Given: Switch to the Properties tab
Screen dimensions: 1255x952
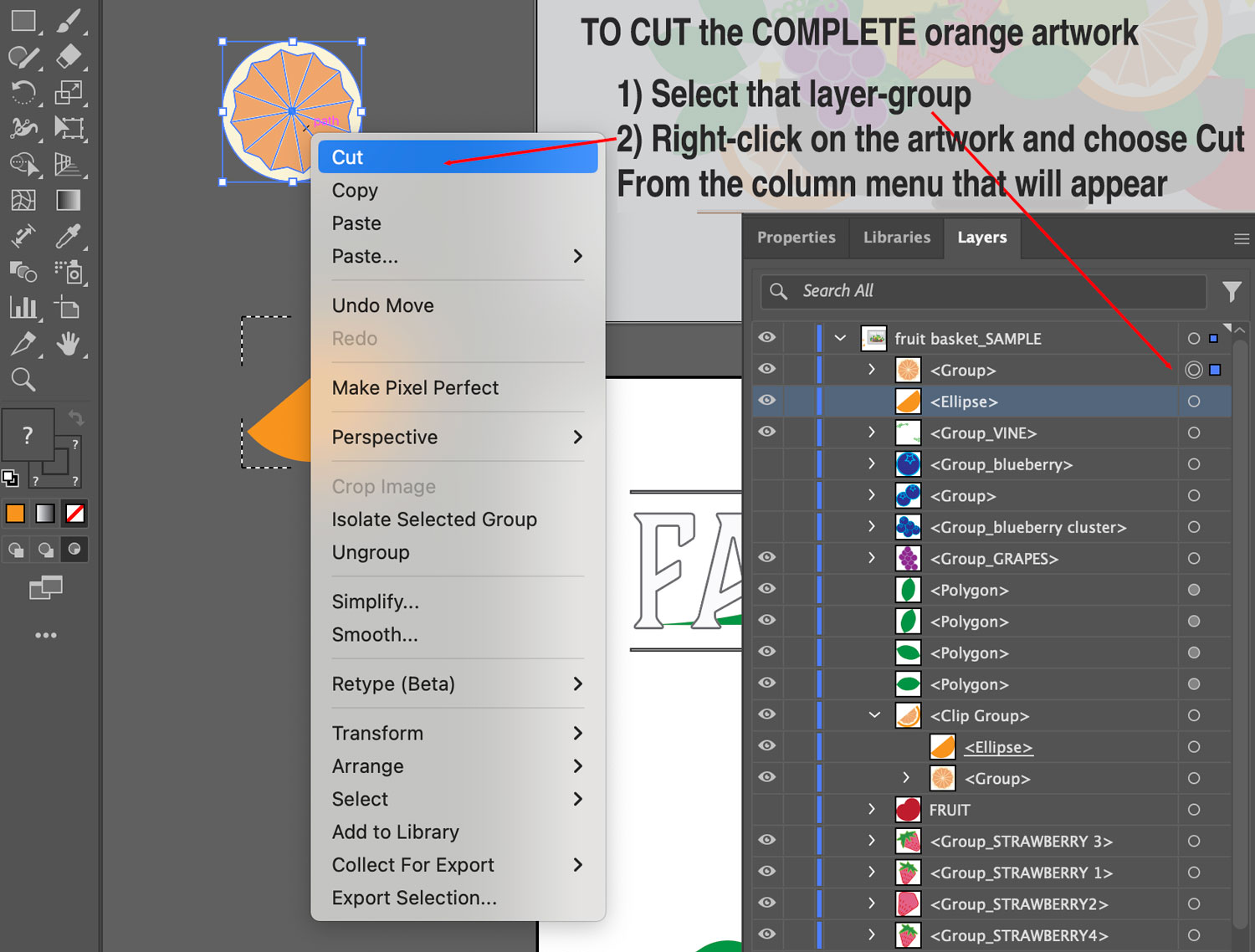Looking at the screenshot, I should 796,238.
